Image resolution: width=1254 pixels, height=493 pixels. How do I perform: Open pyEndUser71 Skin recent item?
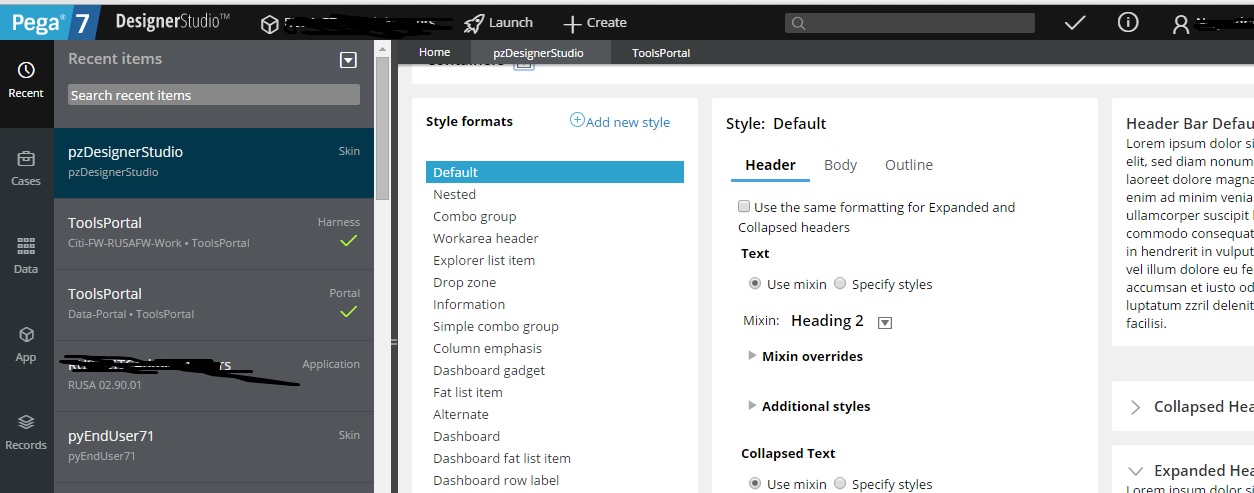point(214,446)
